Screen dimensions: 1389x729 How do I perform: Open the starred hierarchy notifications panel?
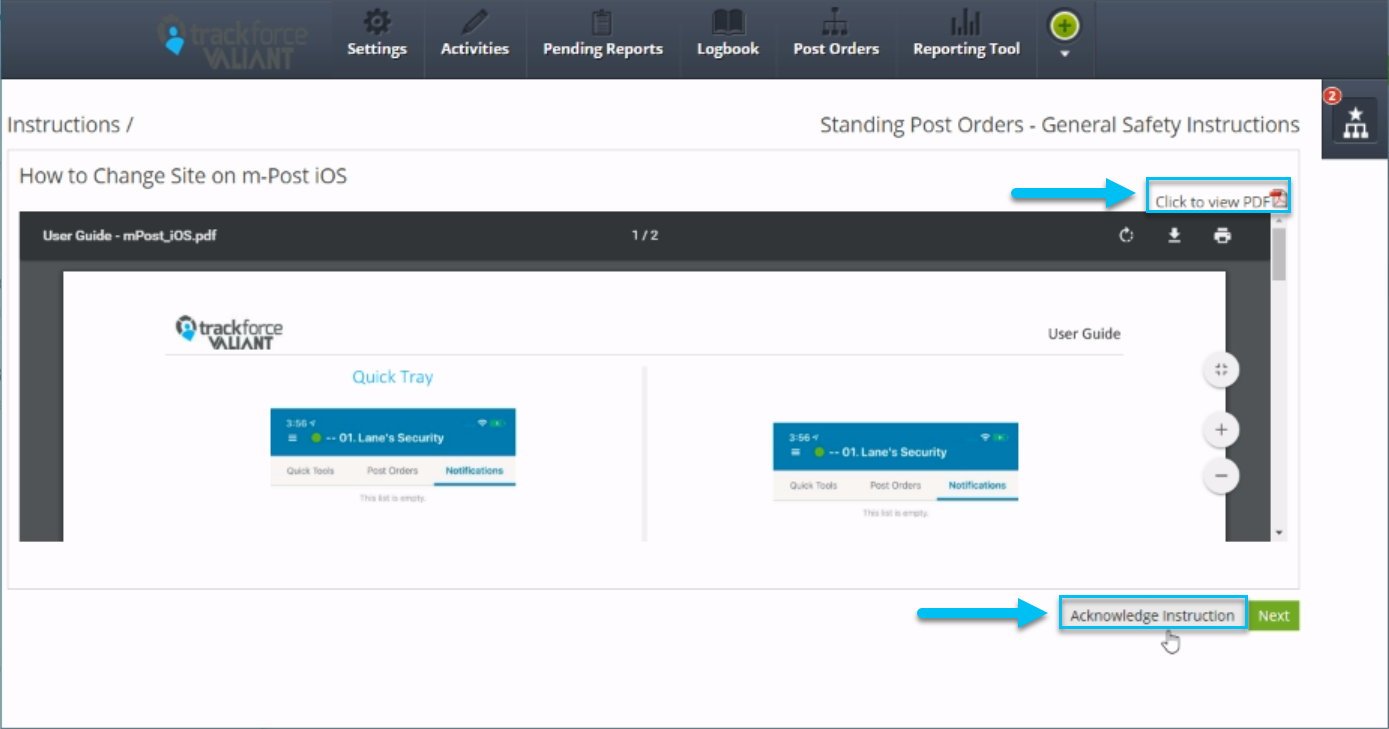pyautogui.click(x=1355, y=119)
